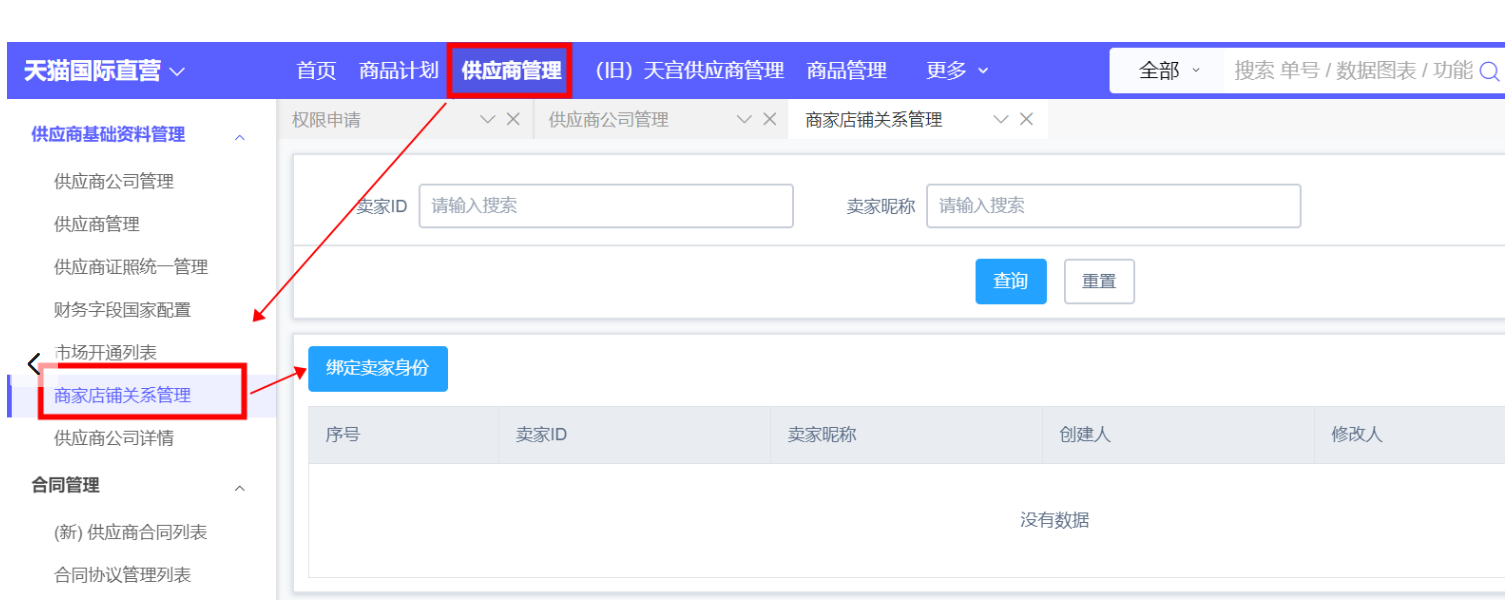1505x600 pixels.
Task: Switch to the 商家店铺关系管理 tab
Action: [874, 119]
